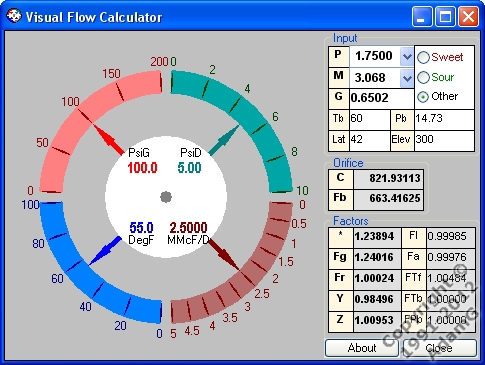
Task: Select the Other gas radio button
Action: [x=423, y=97]
